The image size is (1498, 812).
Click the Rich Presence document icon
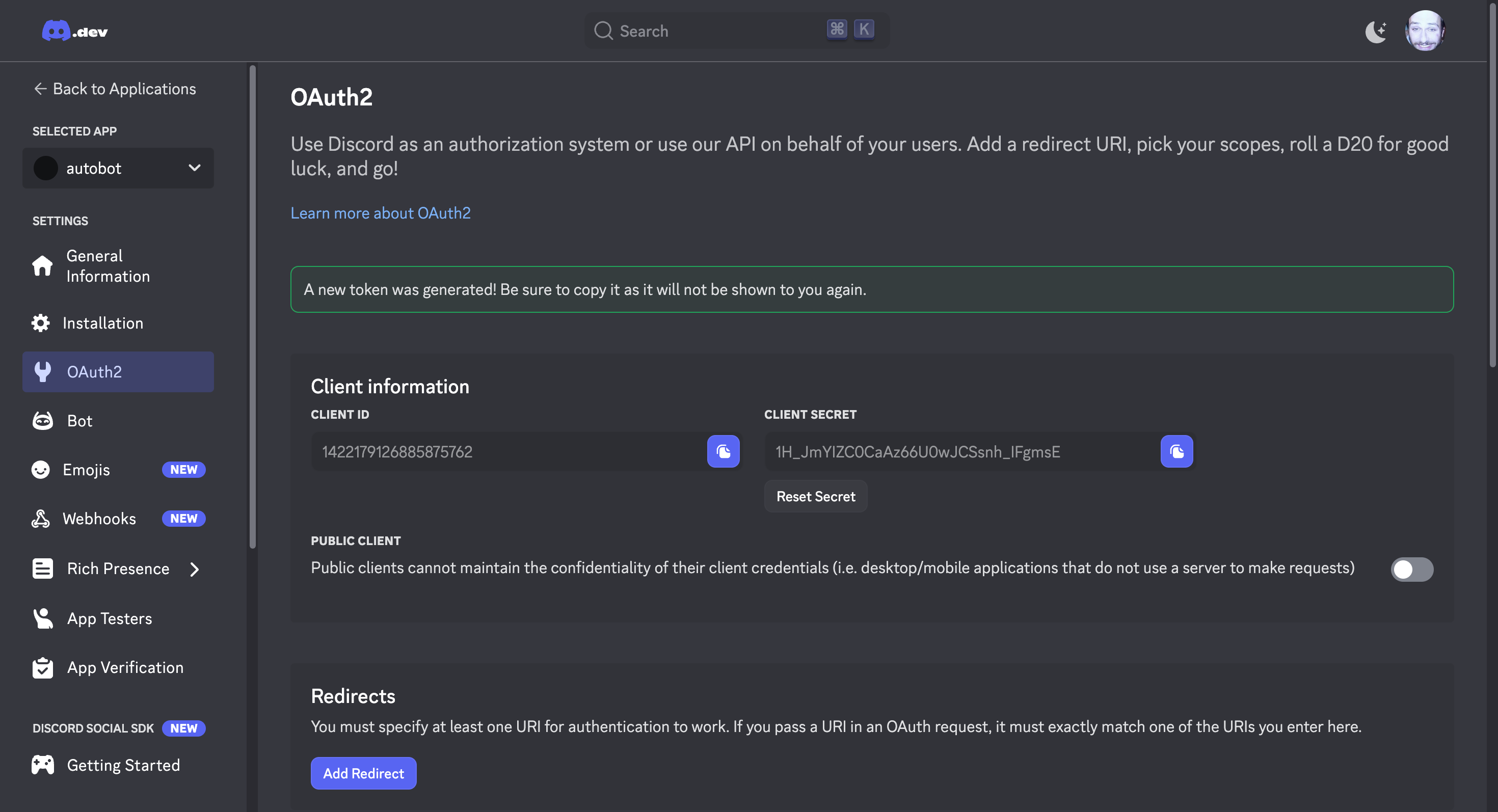pos(42,569)
